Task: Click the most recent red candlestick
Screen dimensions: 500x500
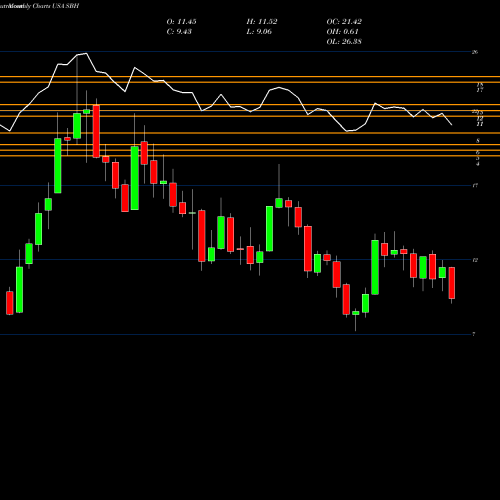Action: tap(452, 283)
